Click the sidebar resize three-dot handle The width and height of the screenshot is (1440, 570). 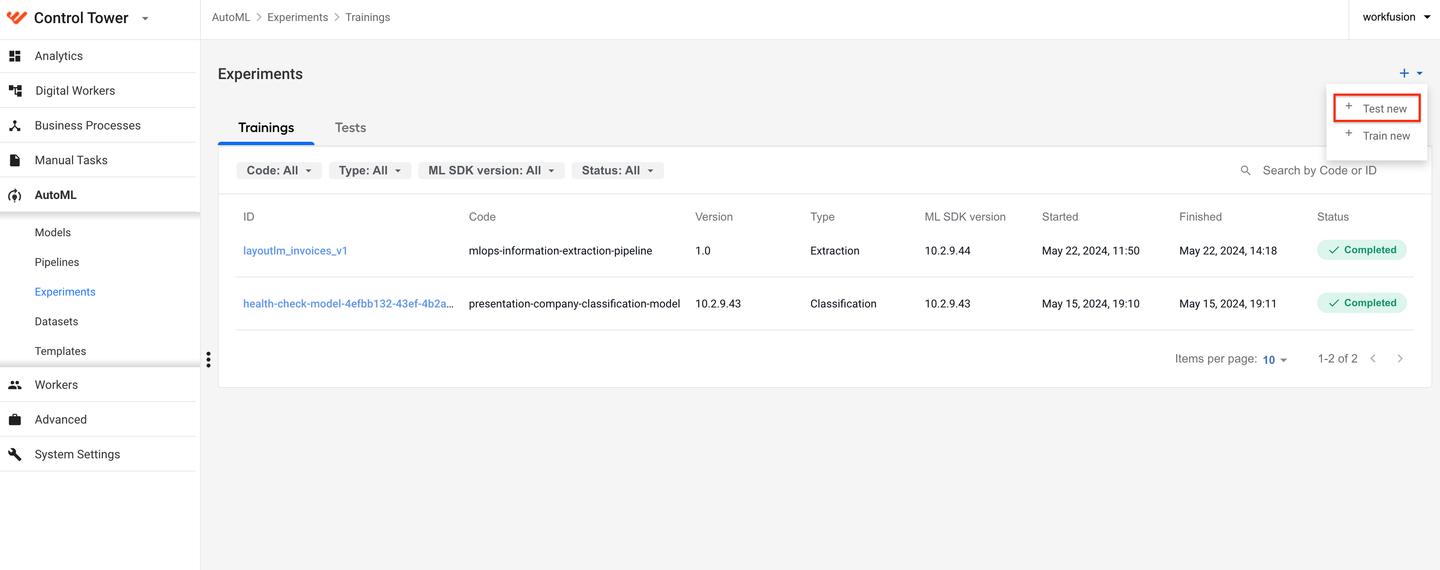208,359
